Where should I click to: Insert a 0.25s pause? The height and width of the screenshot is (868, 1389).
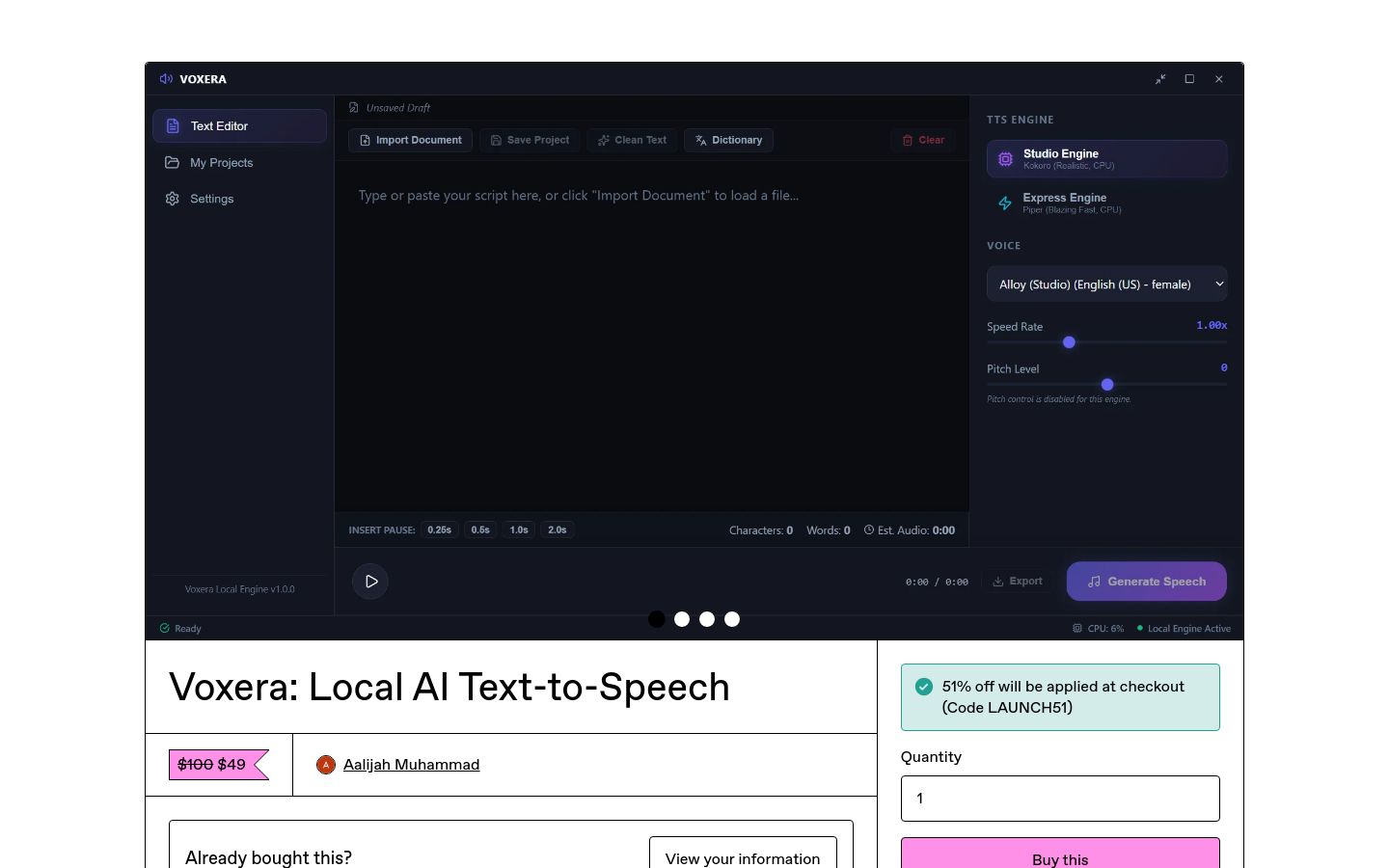[440, 529]
